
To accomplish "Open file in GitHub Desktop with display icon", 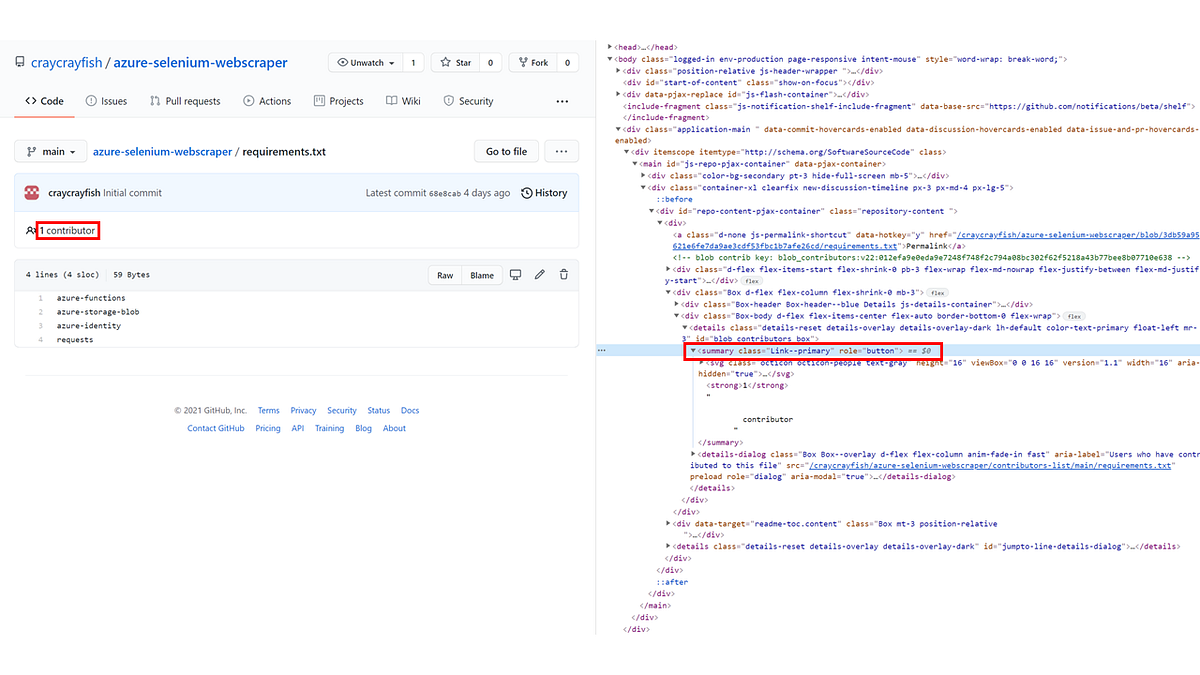I will (515, 274).
